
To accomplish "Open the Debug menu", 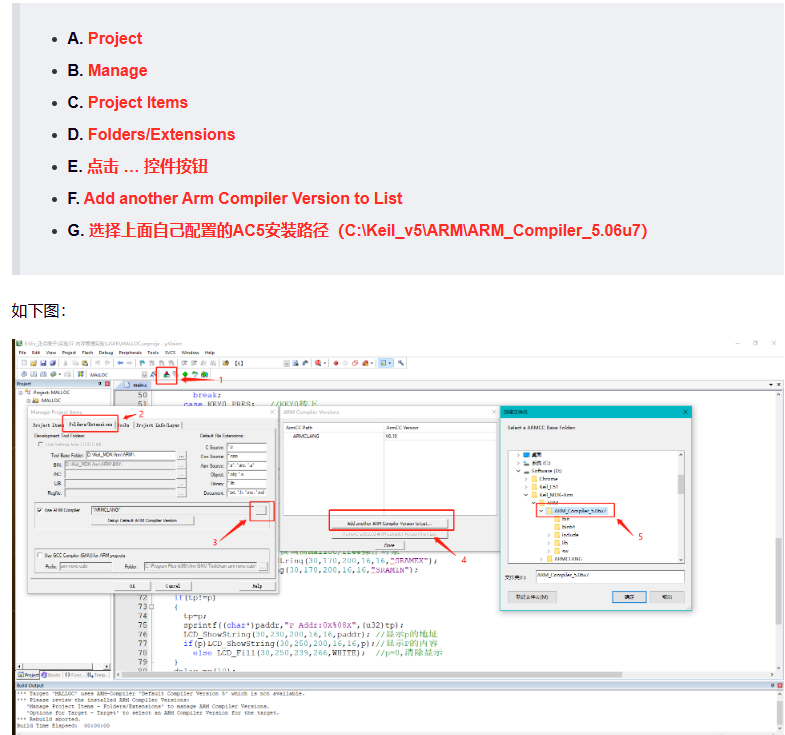I will (106, 353).
